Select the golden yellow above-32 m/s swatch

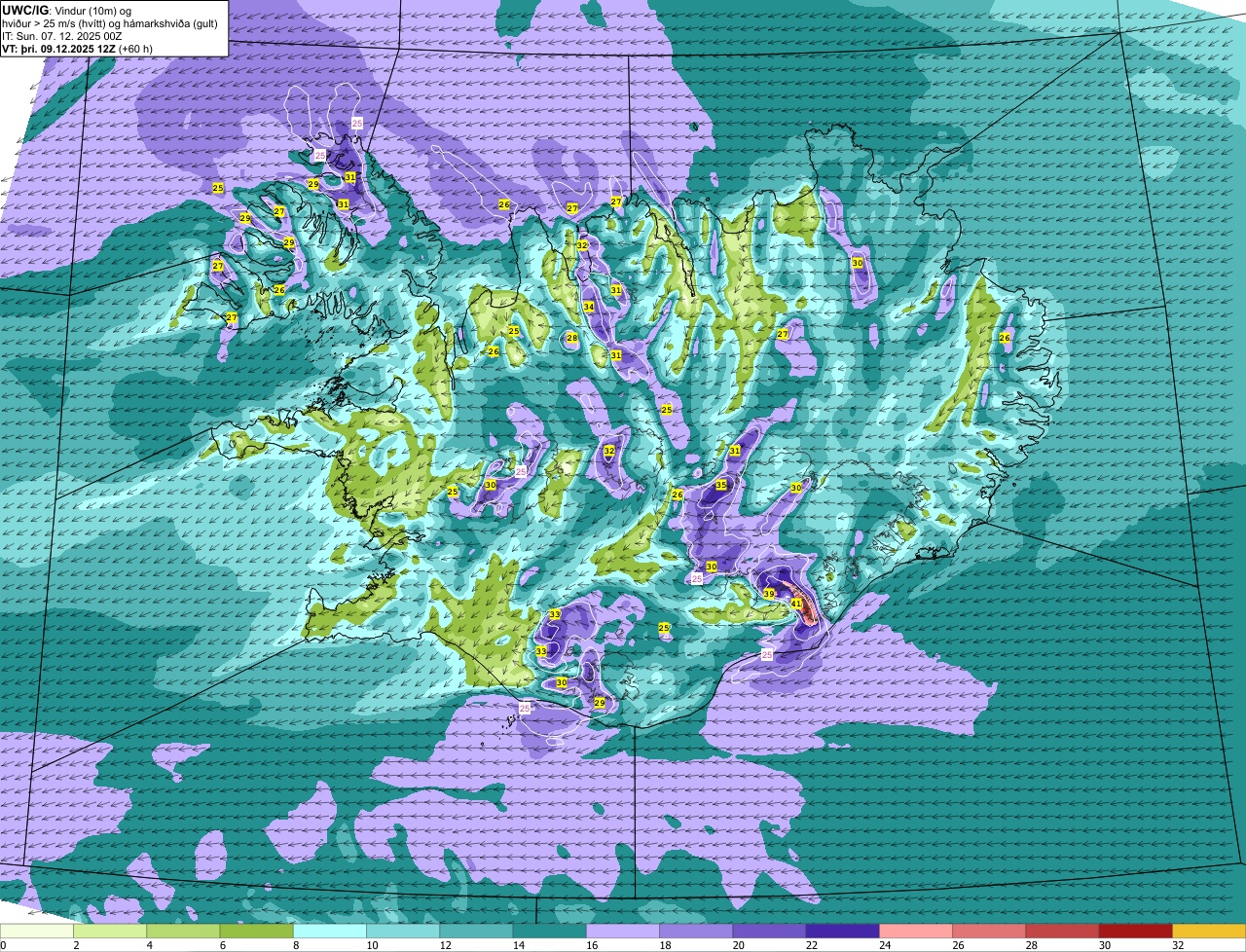1209,931
